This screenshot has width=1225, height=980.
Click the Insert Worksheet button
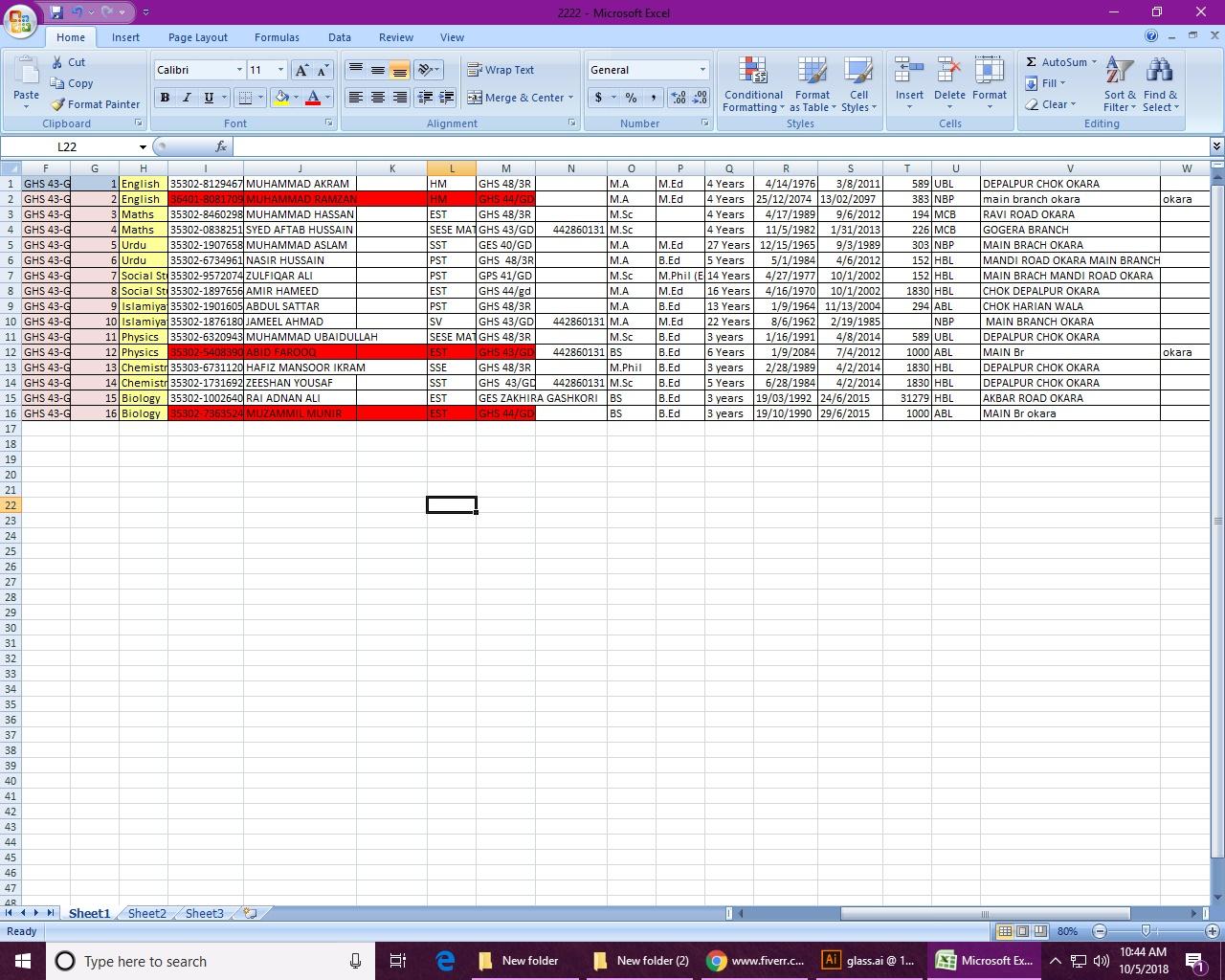[x=248, y=913]
